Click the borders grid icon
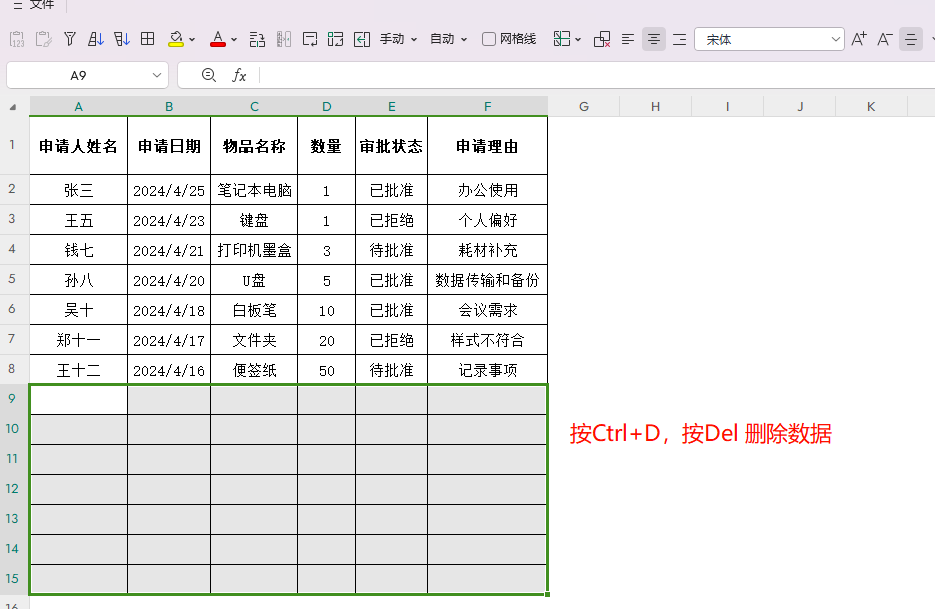The height and width of the screenshot is (609, 935). pyautogui.click(x=147, y=39)
